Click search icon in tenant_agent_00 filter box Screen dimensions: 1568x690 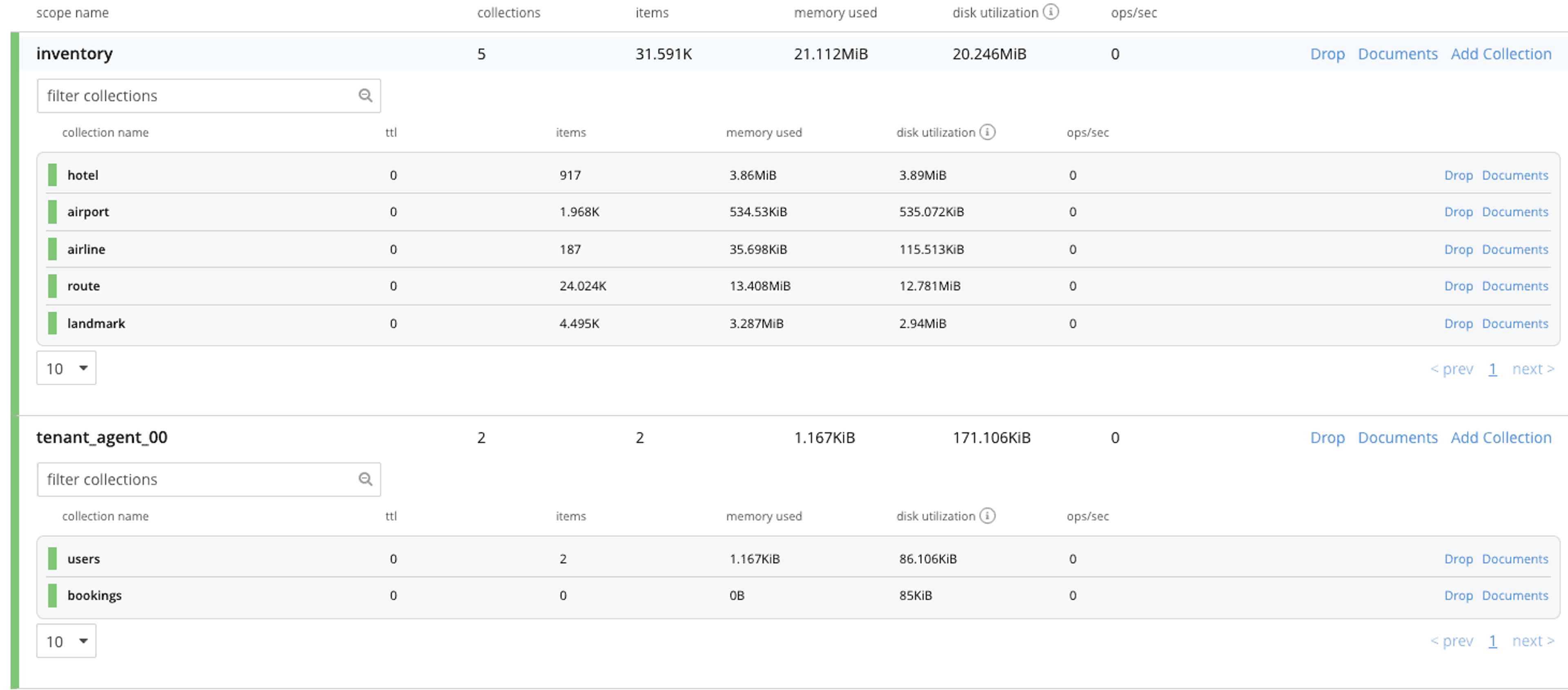pos(365,479)
